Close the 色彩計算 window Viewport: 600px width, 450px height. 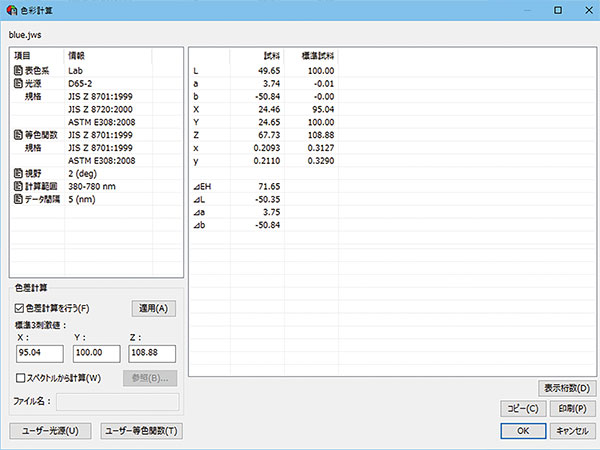point(589,10)
